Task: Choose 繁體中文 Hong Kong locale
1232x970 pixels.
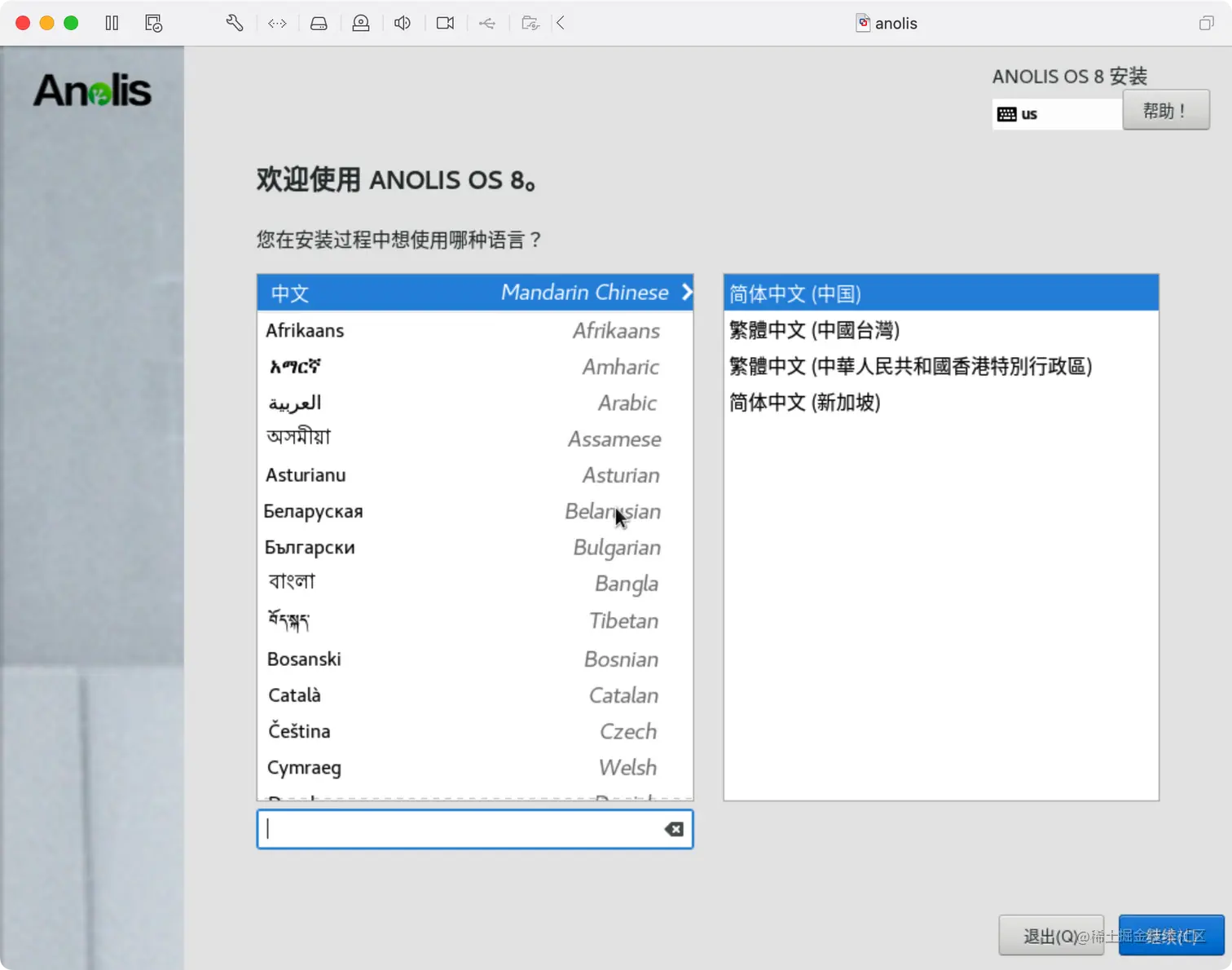Action: point(941,366)
